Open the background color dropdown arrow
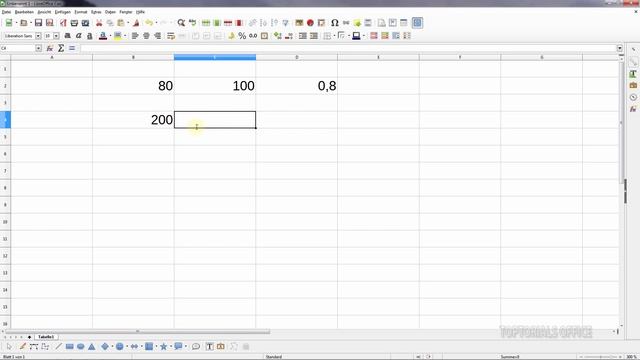 click(x=125, y=36)
